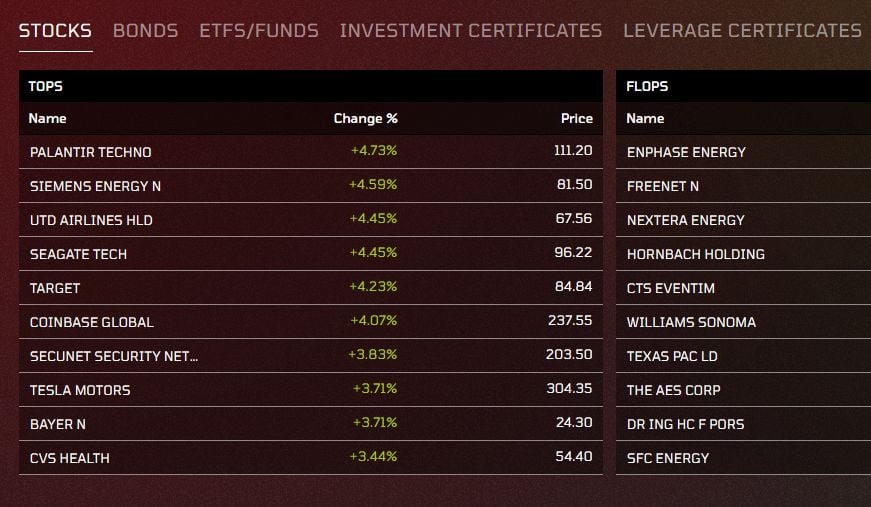The image size is (871, 507).
Task: Open UTD Airlines HLD stock
Action: tap(91, 220)
